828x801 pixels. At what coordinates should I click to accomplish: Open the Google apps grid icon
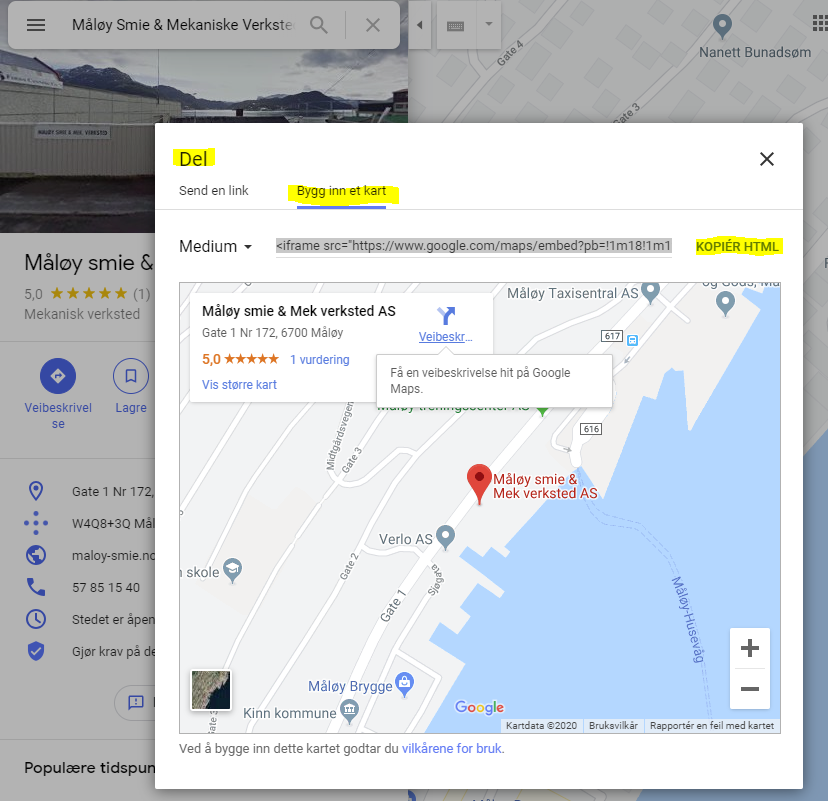[820, 23]
